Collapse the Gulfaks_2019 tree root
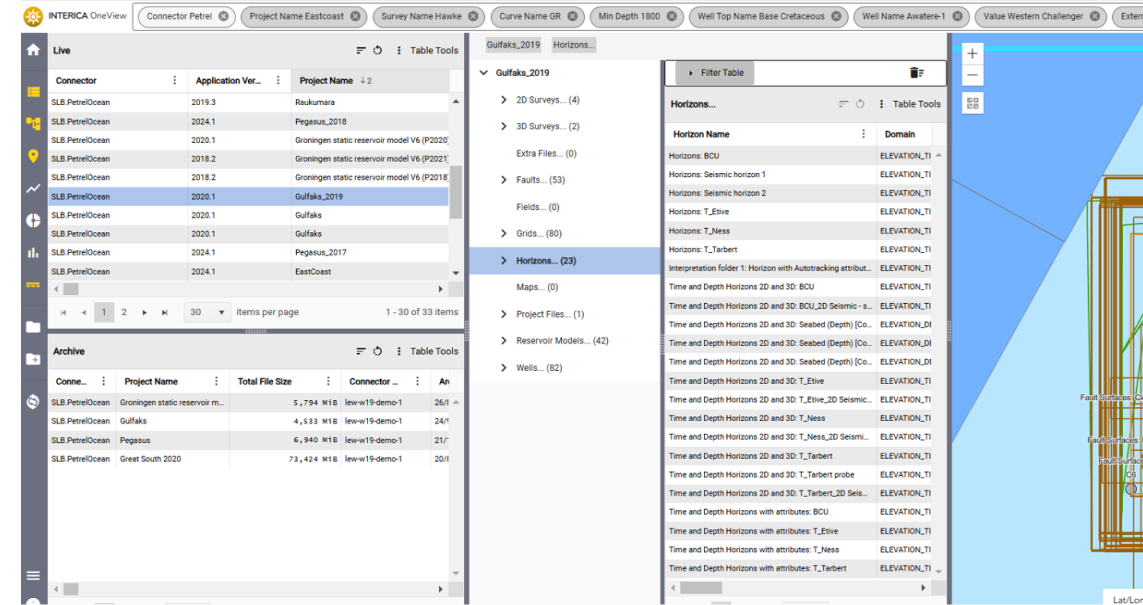Viewport: 1143px width, 605px height. [x=484, y=73]
